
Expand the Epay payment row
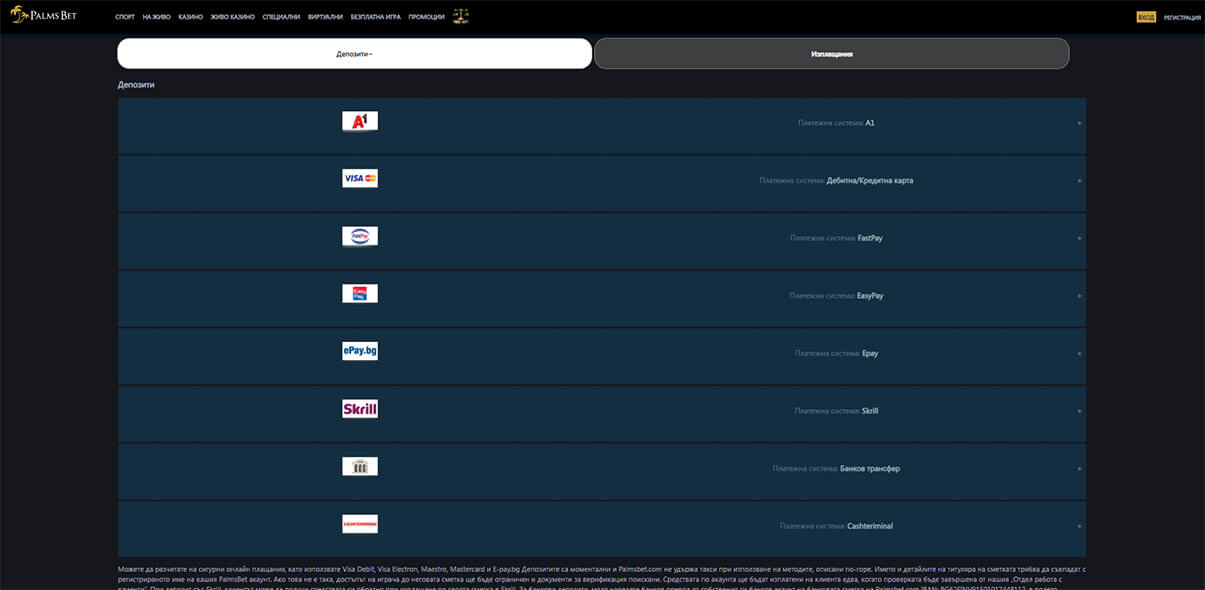[1079, 353]
